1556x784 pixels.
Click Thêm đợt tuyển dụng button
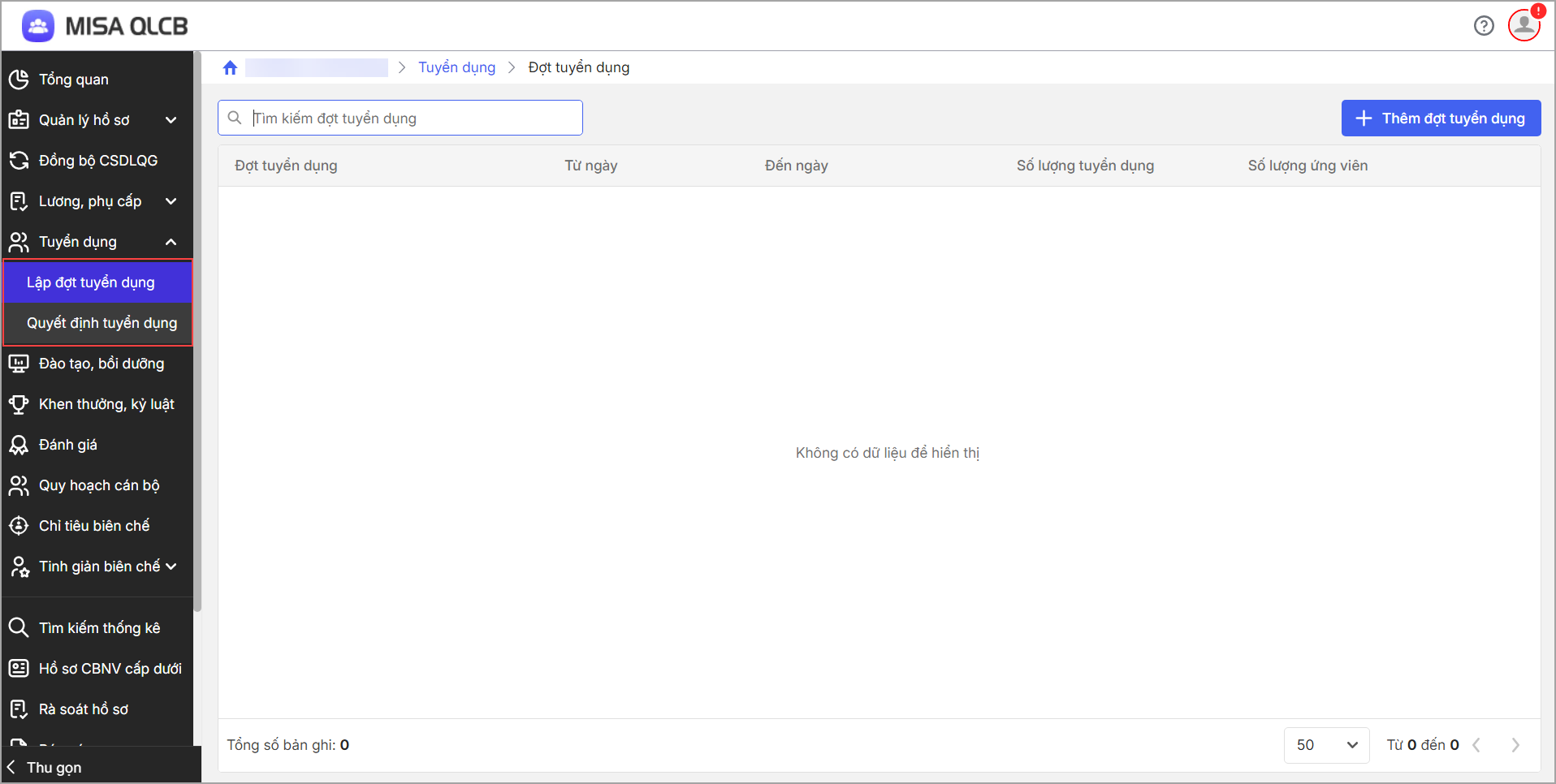coord(1441,118)
